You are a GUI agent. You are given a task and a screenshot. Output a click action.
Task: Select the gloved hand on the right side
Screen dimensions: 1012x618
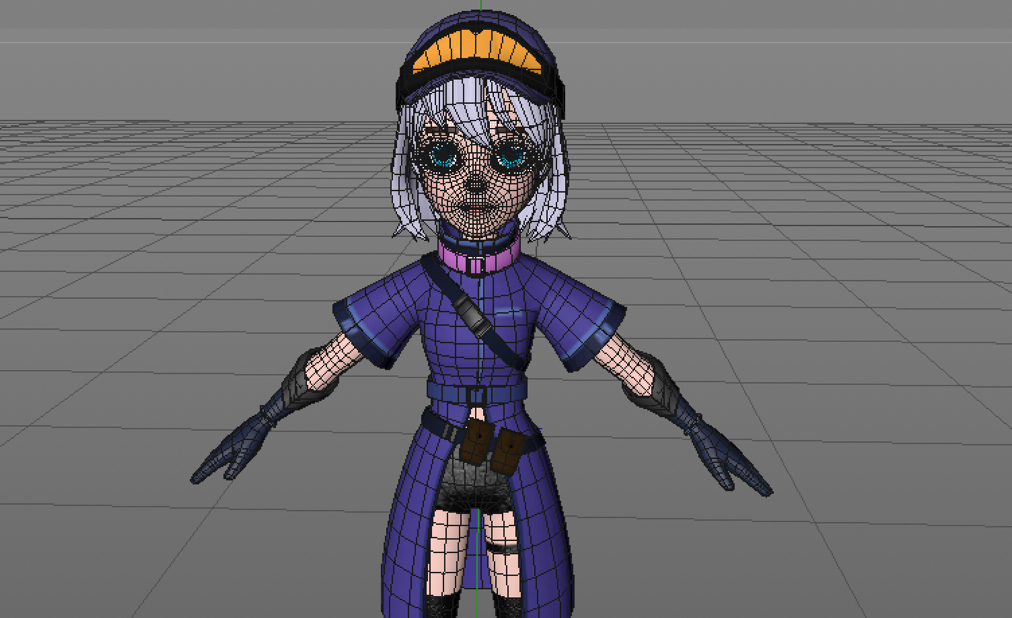tap(729, 457)
